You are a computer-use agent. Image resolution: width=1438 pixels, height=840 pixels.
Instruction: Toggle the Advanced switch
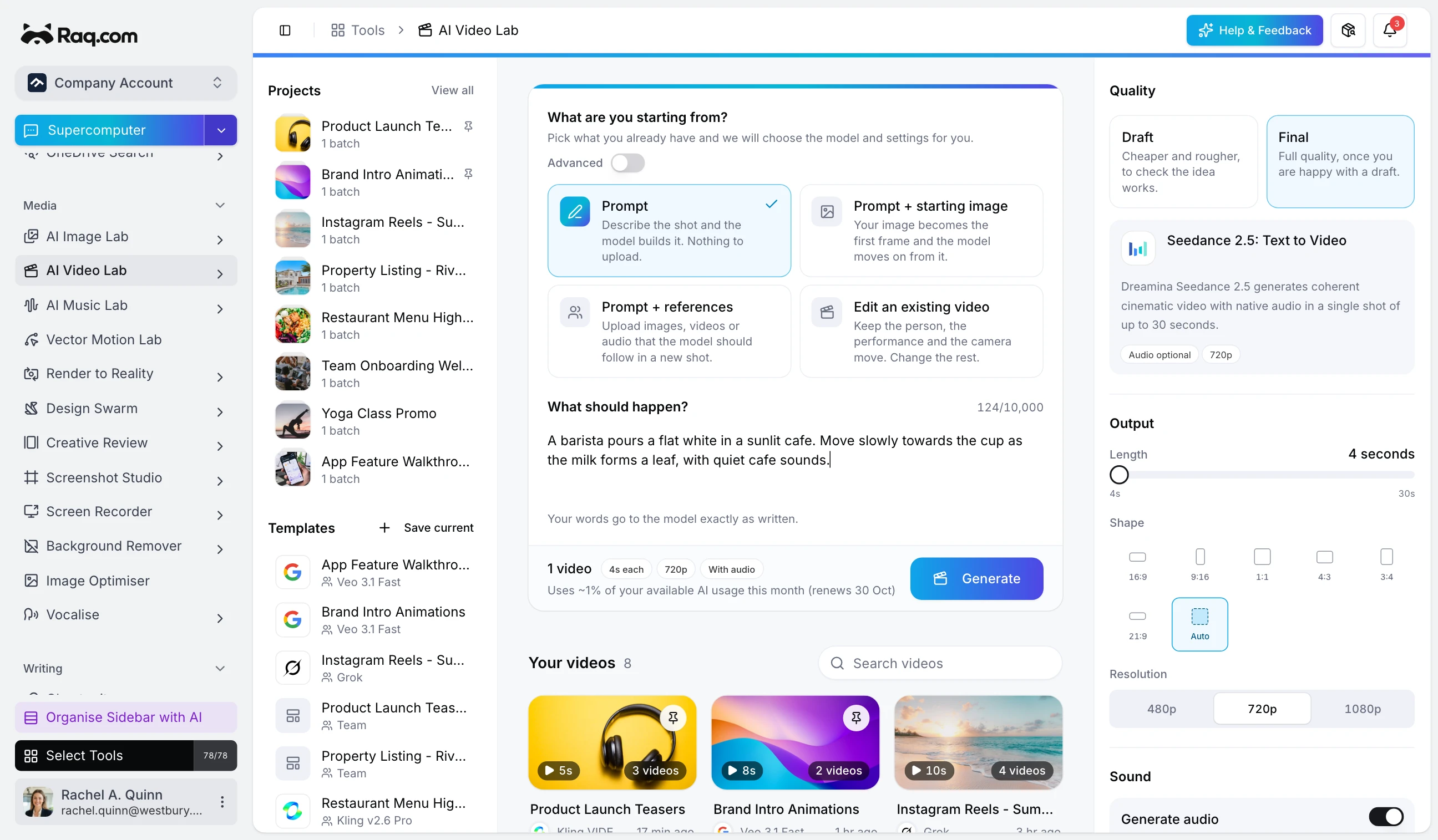(x=627, y=163)
